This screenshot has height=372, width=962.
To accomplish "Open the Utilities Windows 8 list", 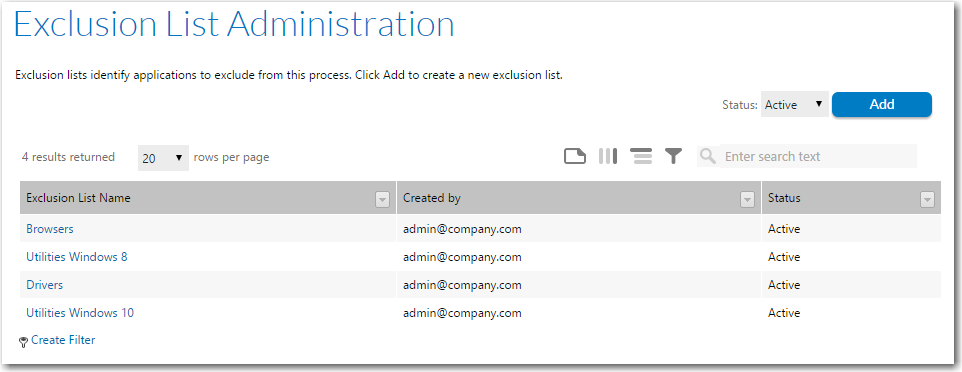I will coord(77,257).
